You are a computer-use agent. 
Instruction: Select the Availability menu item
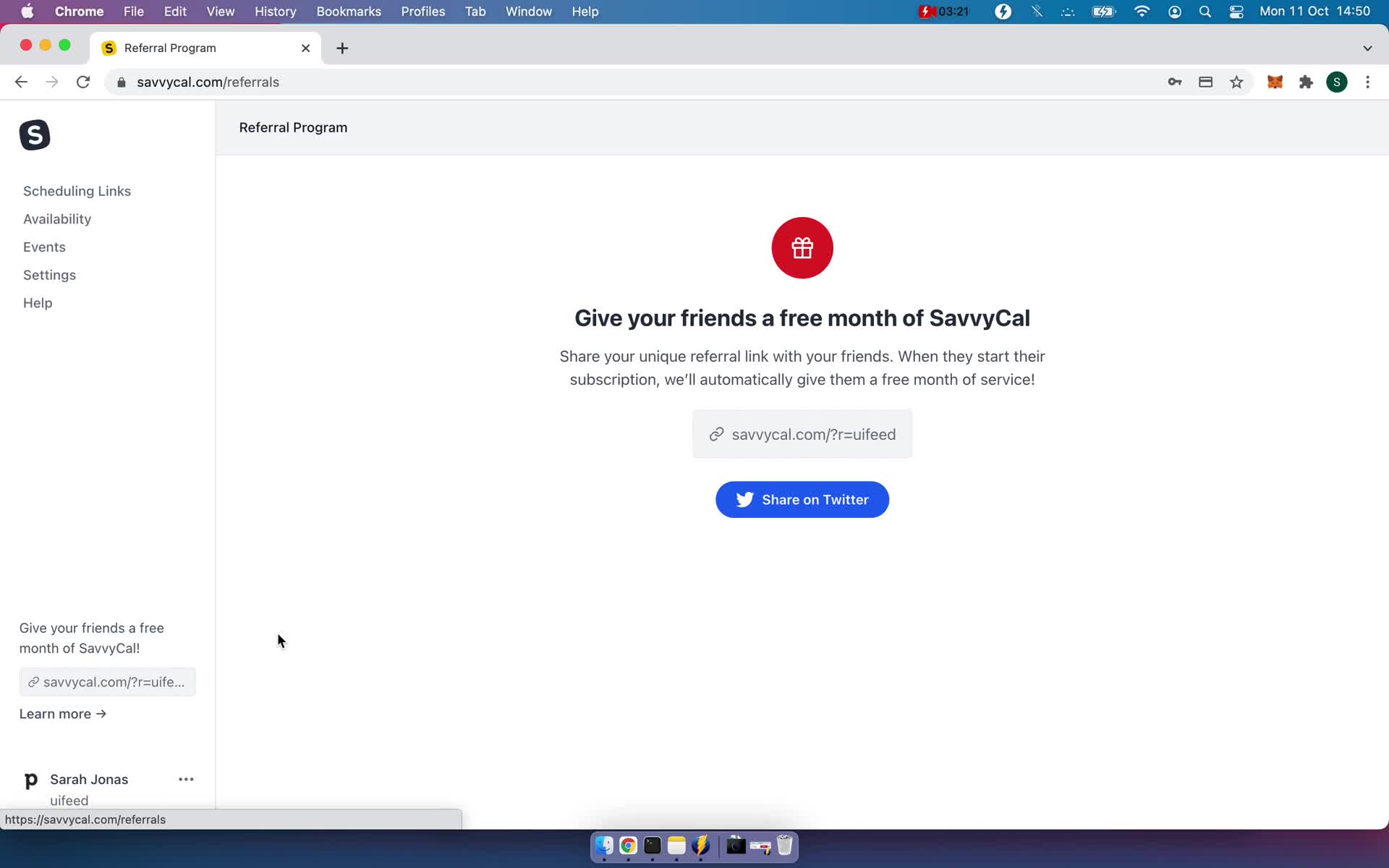[57, 219]
